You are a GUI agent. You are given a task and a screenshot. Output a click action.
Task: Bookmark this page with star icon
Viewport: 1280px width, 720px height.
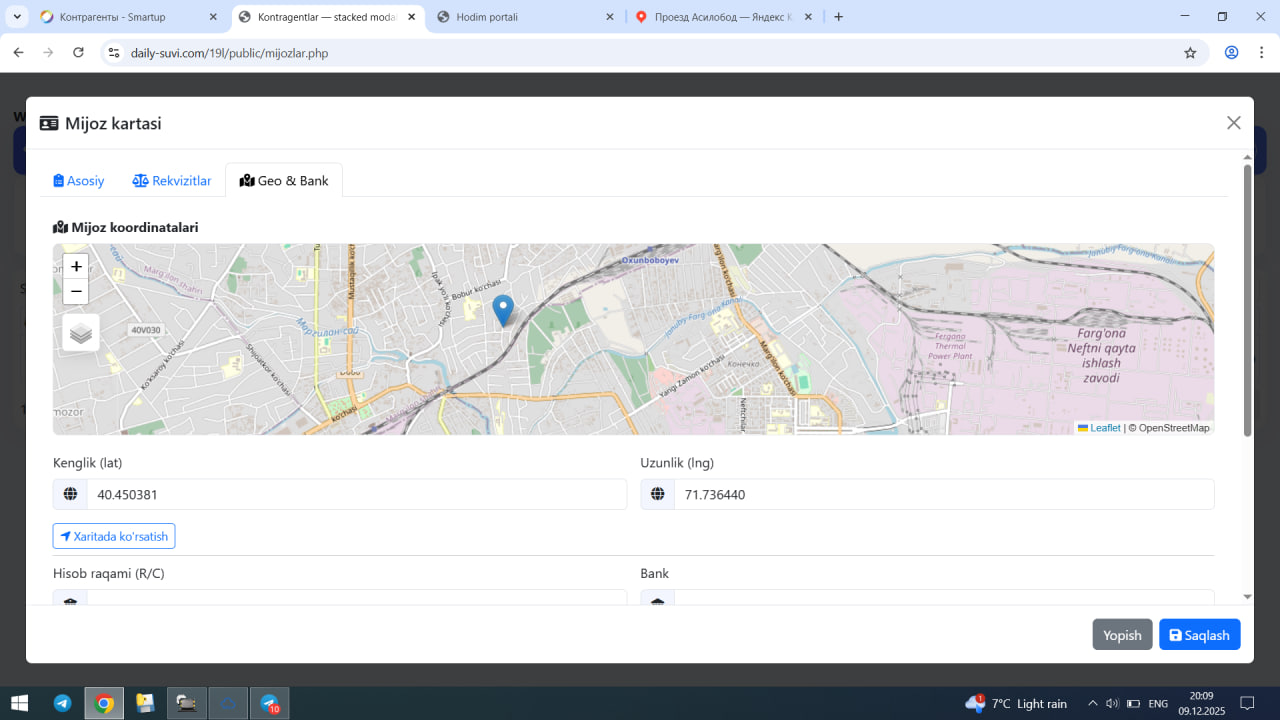click(x=1190, y=53)
